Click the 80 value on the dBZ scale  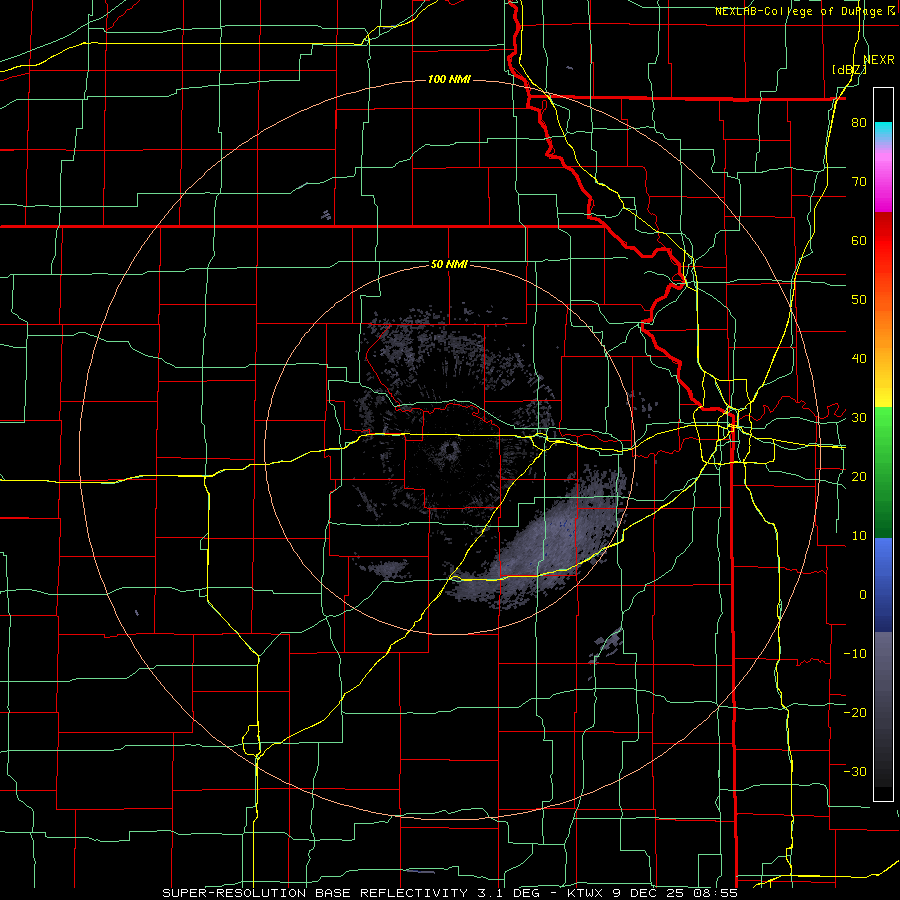[859, 123]
